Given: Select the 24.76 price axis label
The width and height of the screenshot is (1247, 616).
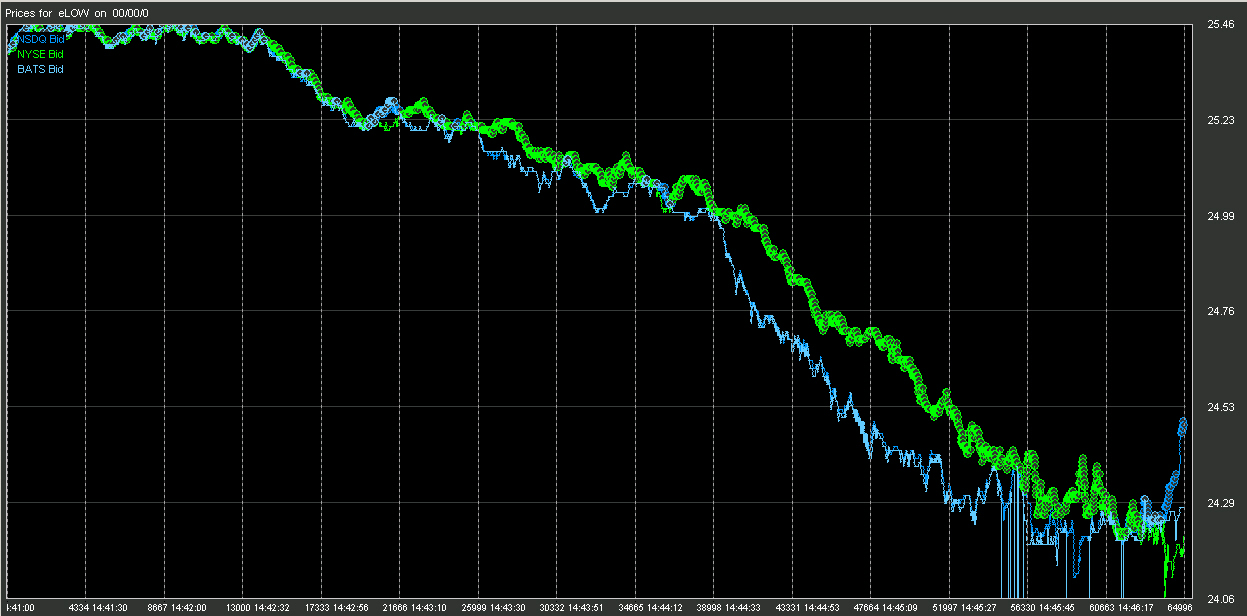Looking at the screenshot, I should click(x=1220, y=312).
